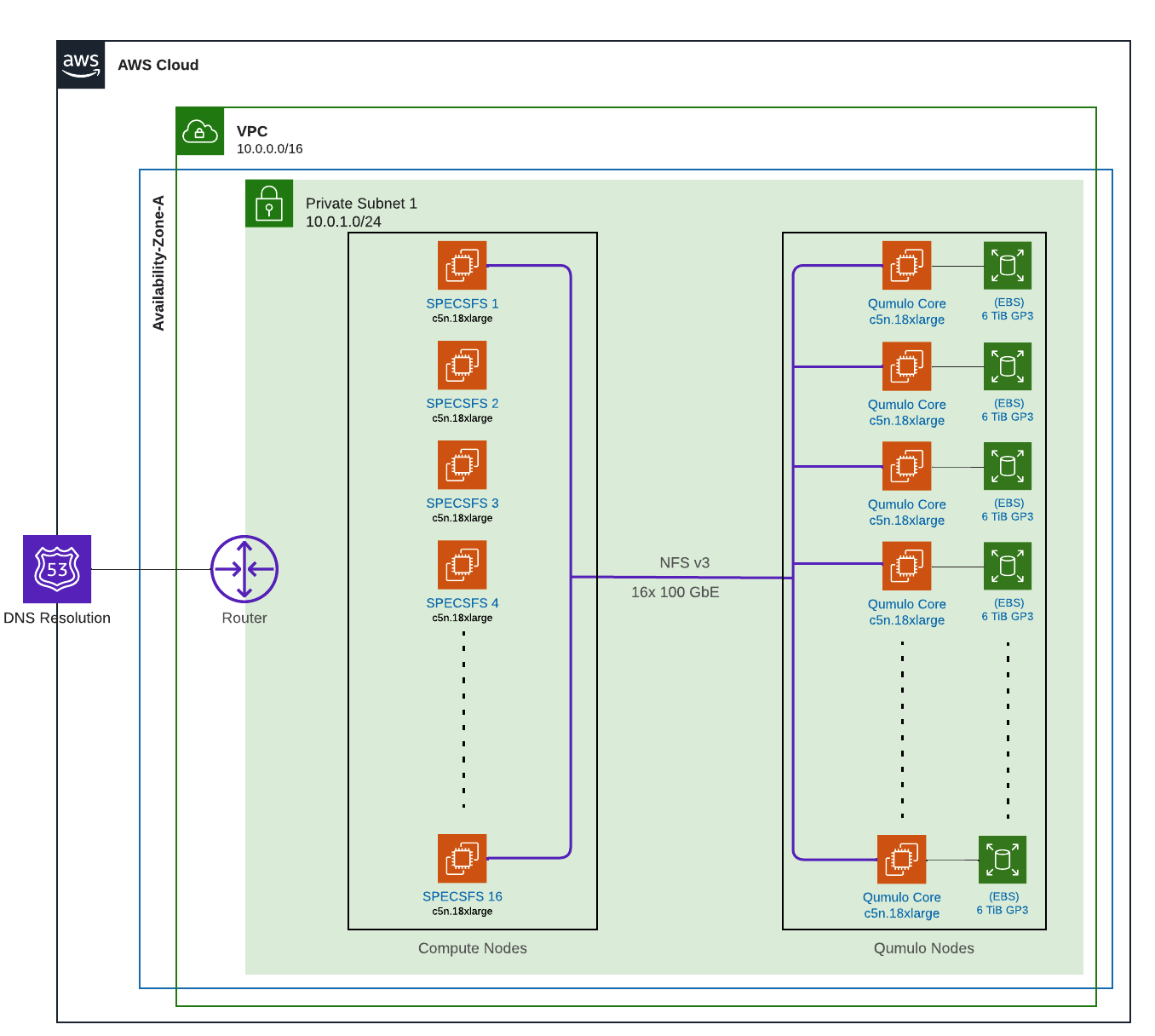Select the SPECSFS 3 instance icon
This screenshot has width=1155, height=1036.
[462, 465]
